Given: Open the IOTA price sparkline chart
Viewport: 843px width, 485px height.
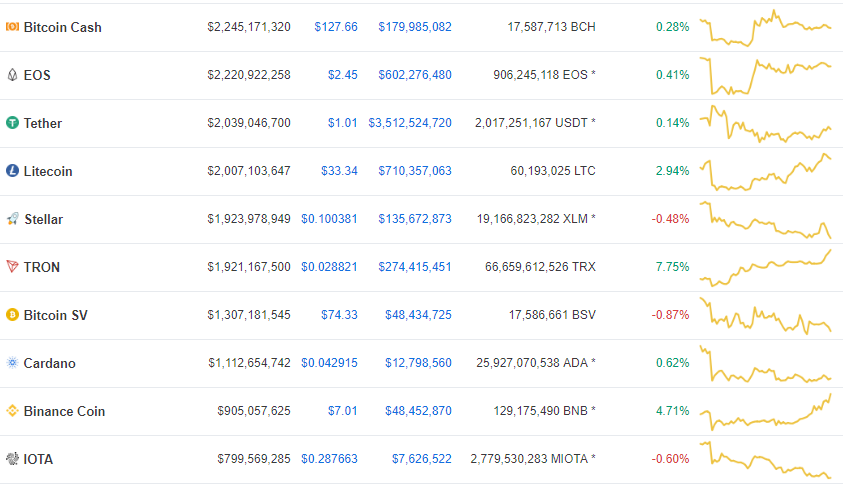Looking at the screenshot, I should click(x=766, y=460).
